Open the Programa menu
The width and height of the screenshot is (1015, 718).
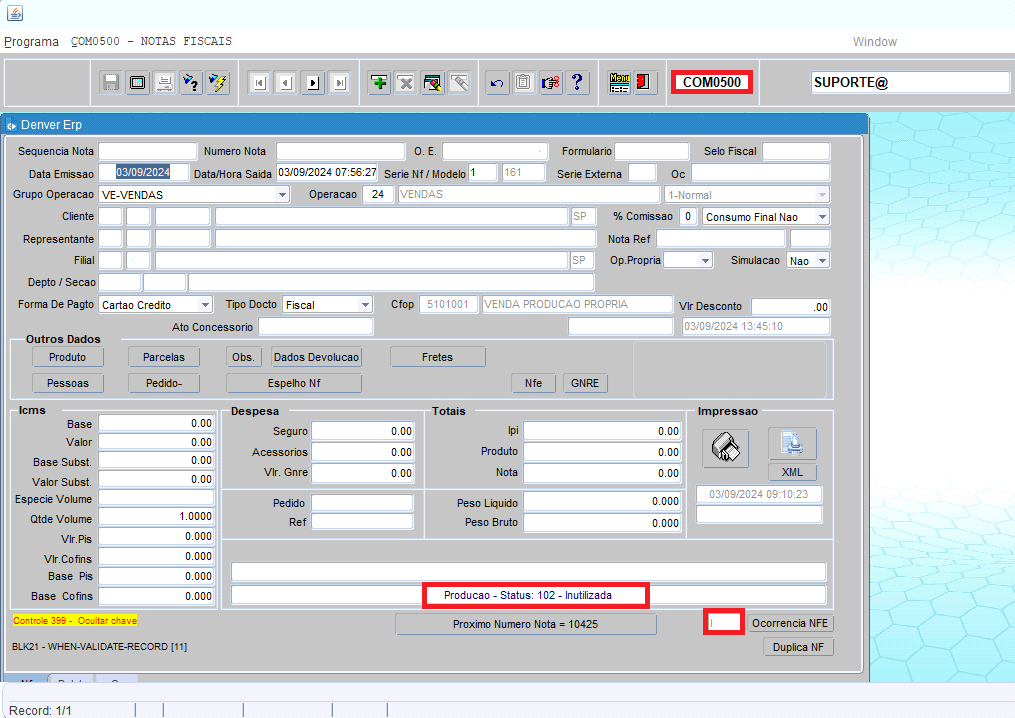coord(31,41)
